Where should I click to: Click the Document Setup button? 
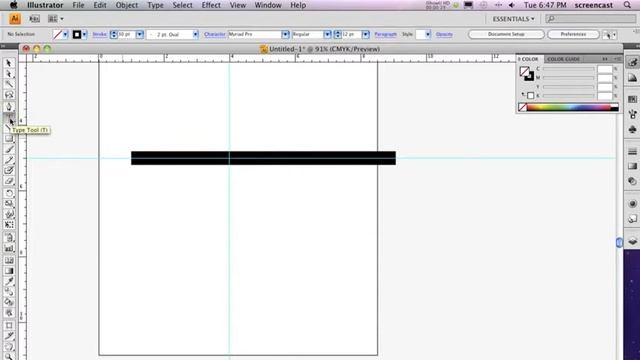[x=506, y=34]
